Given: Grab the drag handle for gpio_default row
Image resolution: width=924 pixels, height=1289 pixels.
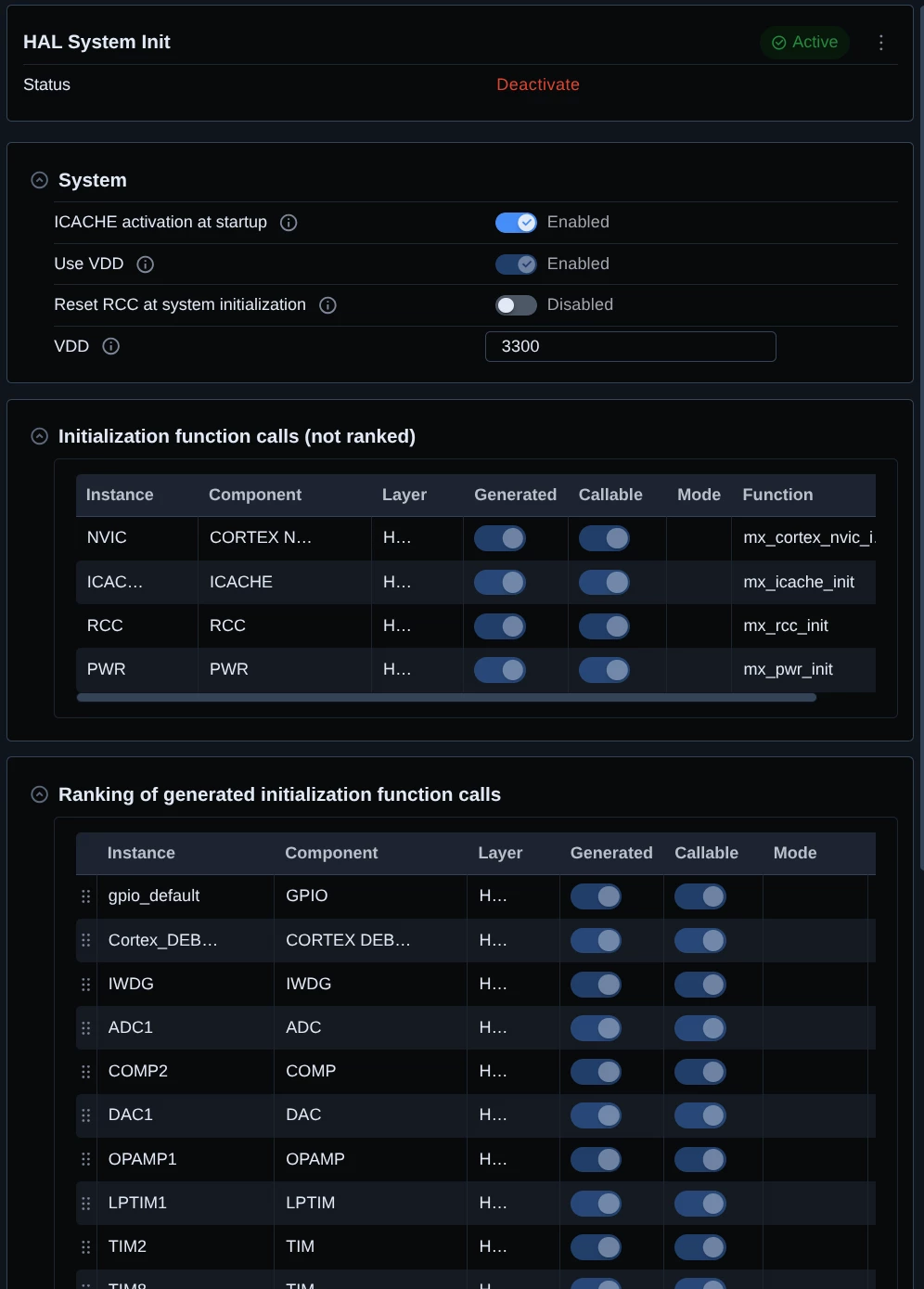Looking at the screenshot, I should click(86, 896).
